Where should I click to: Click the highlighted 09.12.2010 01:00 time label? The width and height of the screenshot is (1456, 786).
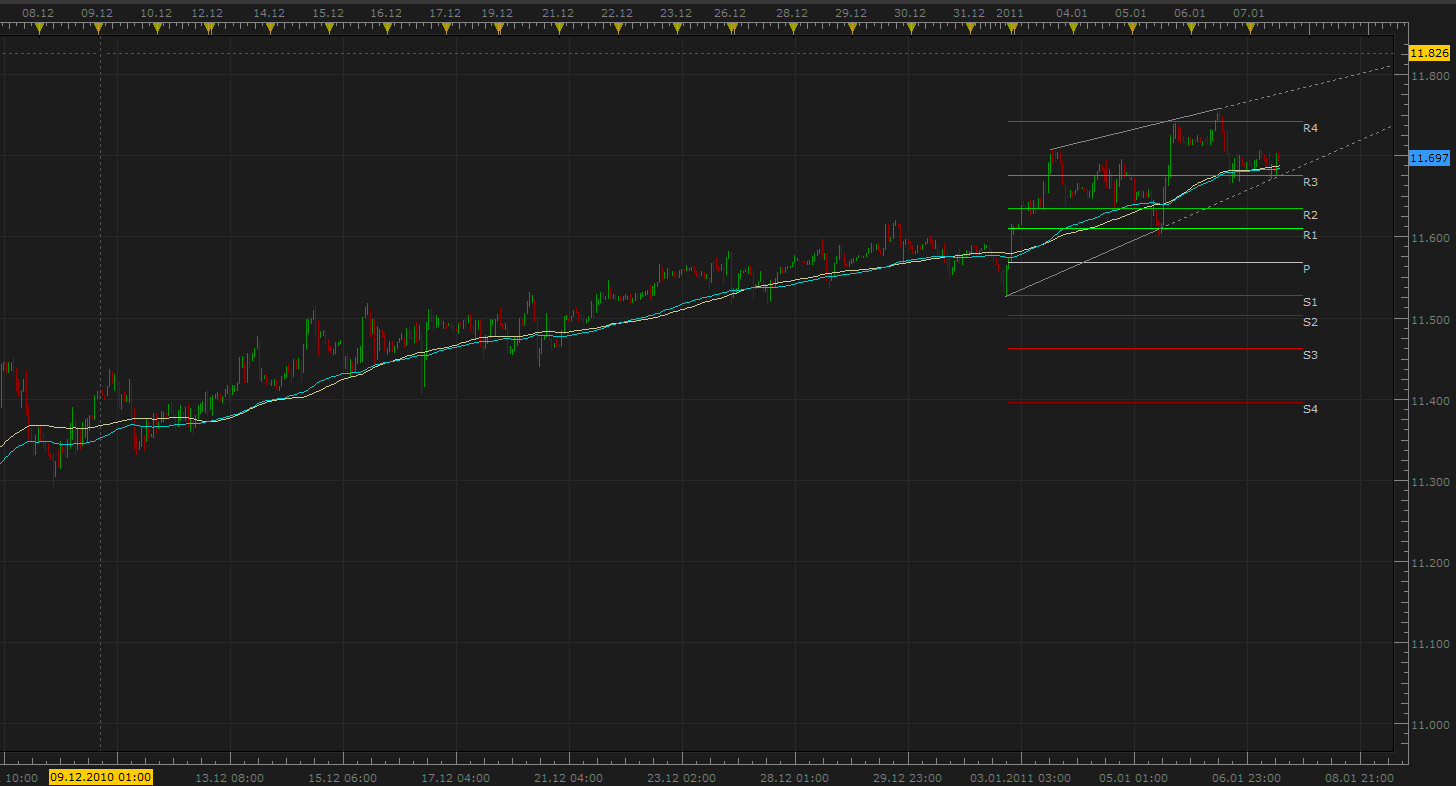coord(101,777)
